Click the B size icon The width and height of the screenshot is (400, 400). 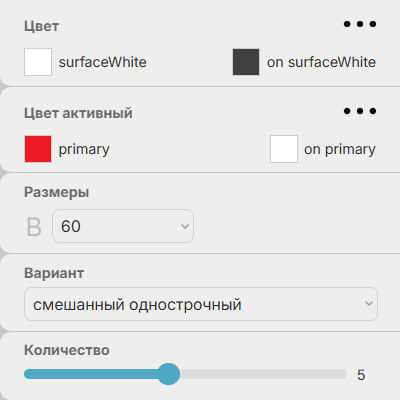click(34, 227)
